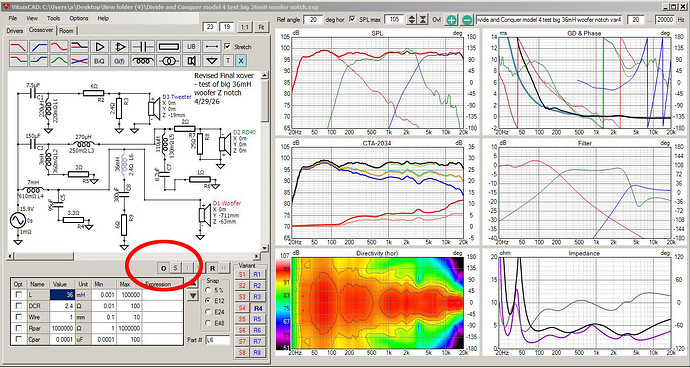Add a ground symbol to schematic
Image resolution: width=690 pixels, height=368 pixels.
(212, 61)
